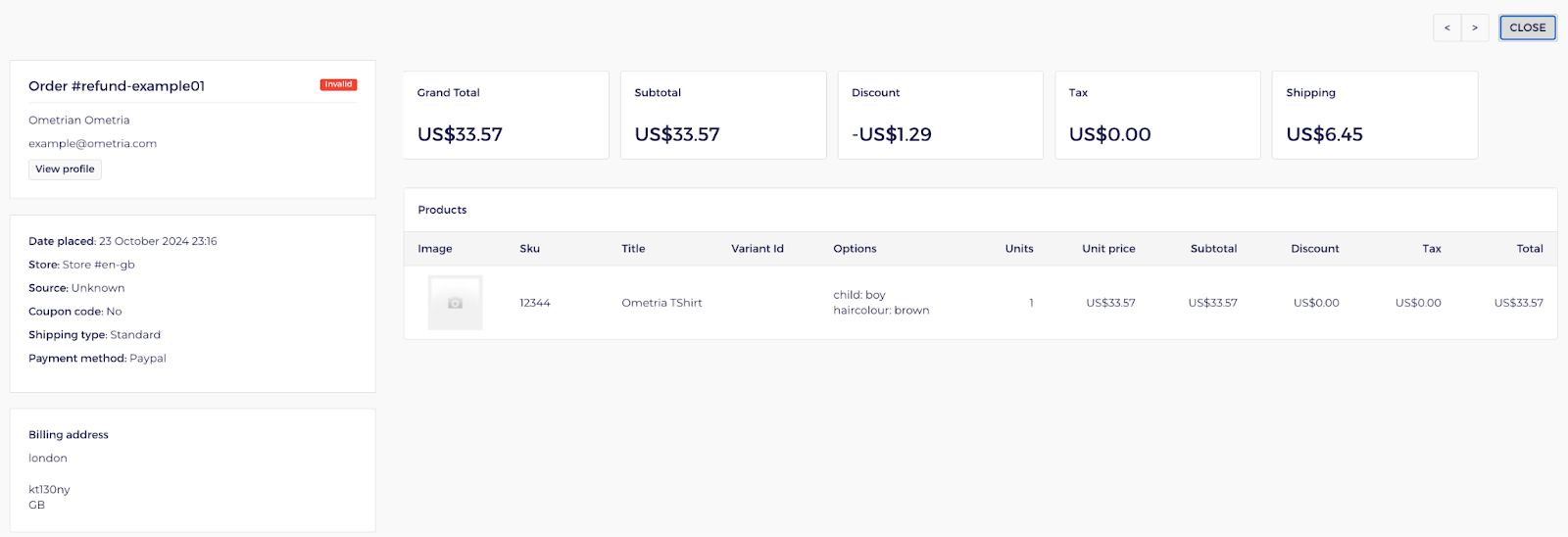Screen dimensions: 1568x537
Task: Click the Grand Total summary card
Action: (x=506, y=115)
